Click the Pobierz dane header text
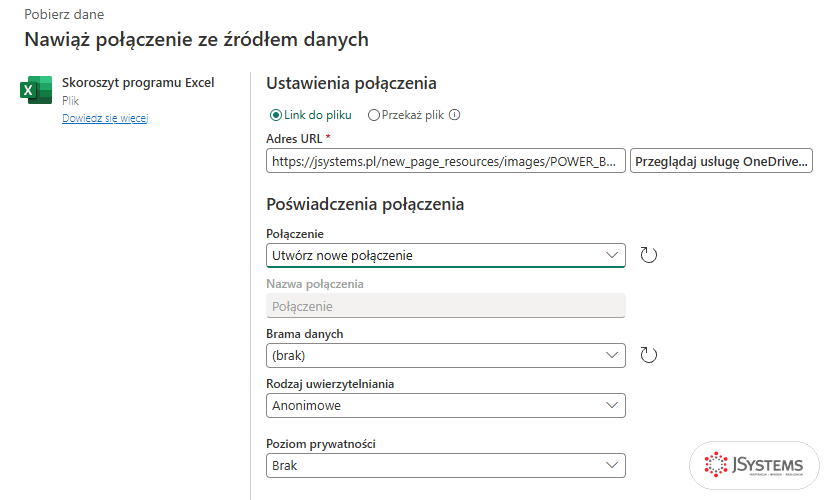The height and width of the screenshot is (500, 830). tap(64, 14)
